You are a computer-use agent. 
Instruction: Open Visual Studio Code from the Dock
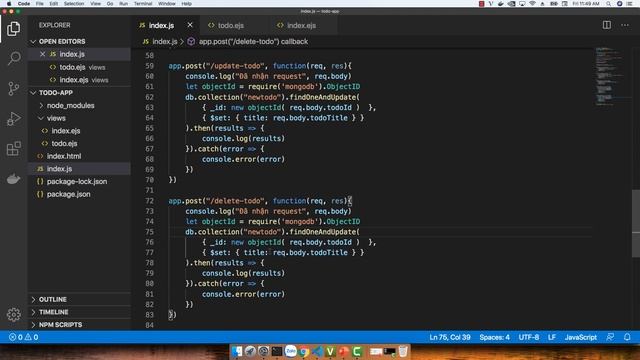click(x=317, y=351)
